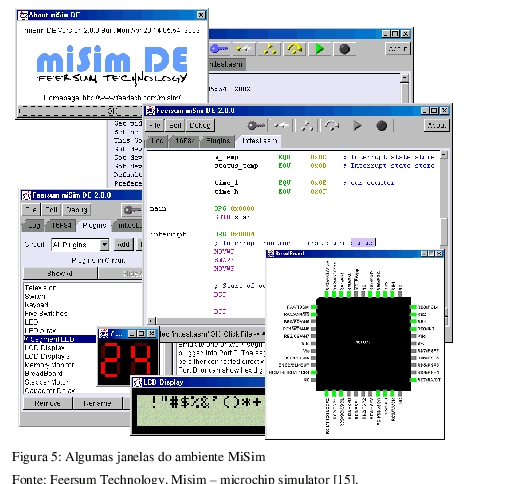Click the green LCD Display character screen
The image size is (514, 484).
(201, 409)
